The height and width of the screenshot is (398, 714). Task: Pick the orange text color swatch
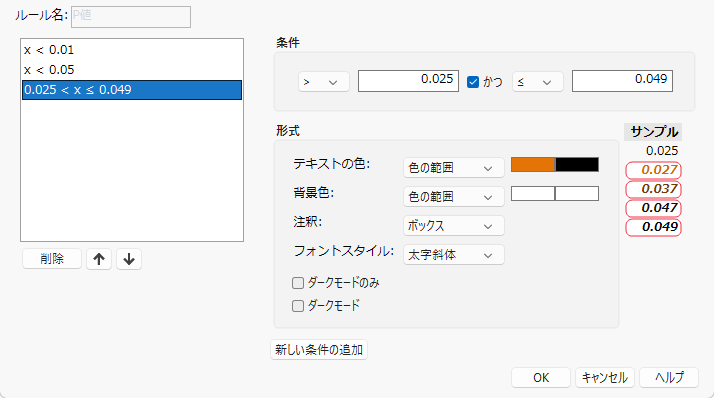point(533,164)
